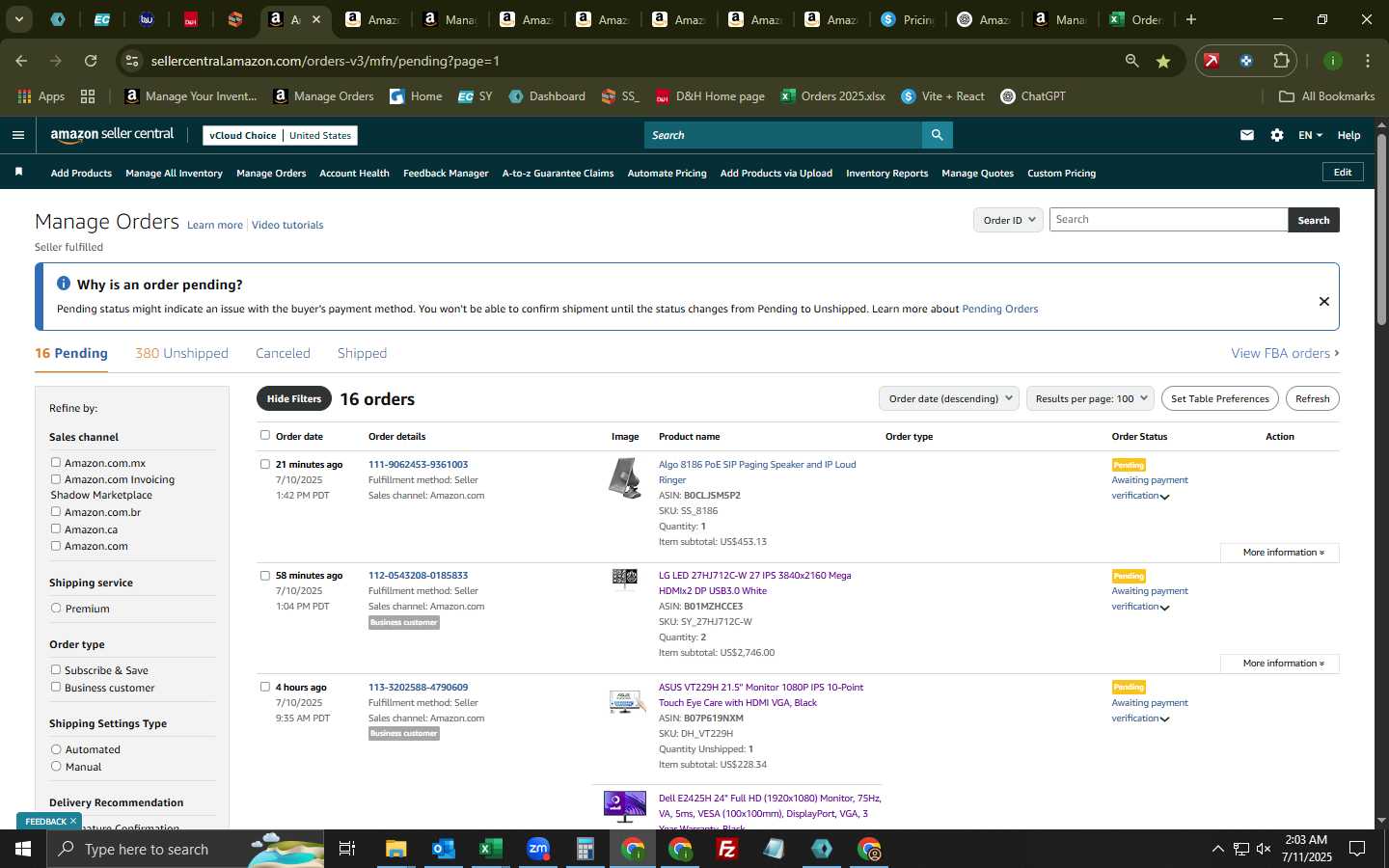This screenshot has width=1389, height=868.
Task: Open Results per page: 100 dropdown
Action: (x=1090, y=398)
